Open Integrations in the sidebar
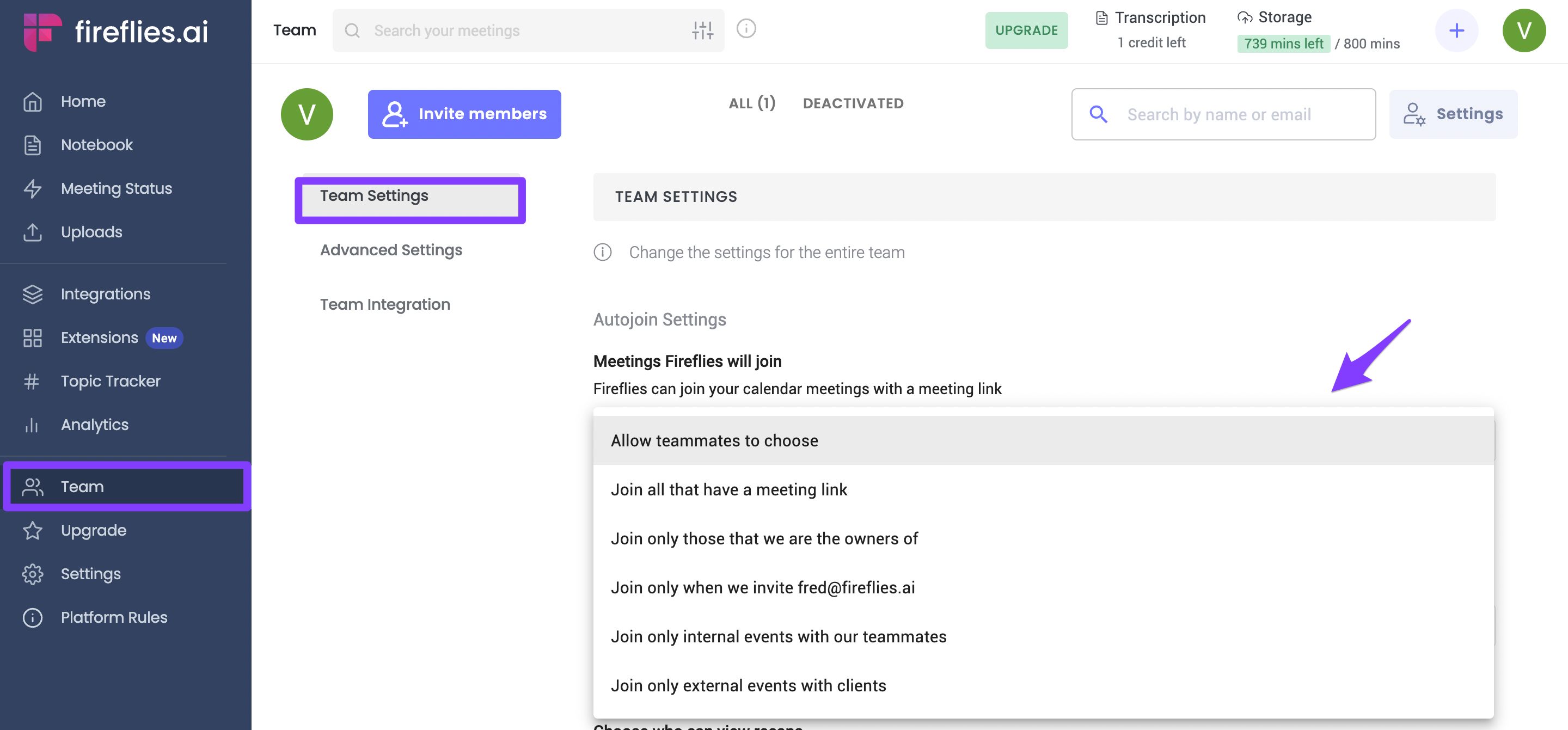Screen dimensions: 1568x730 point(105,294)
